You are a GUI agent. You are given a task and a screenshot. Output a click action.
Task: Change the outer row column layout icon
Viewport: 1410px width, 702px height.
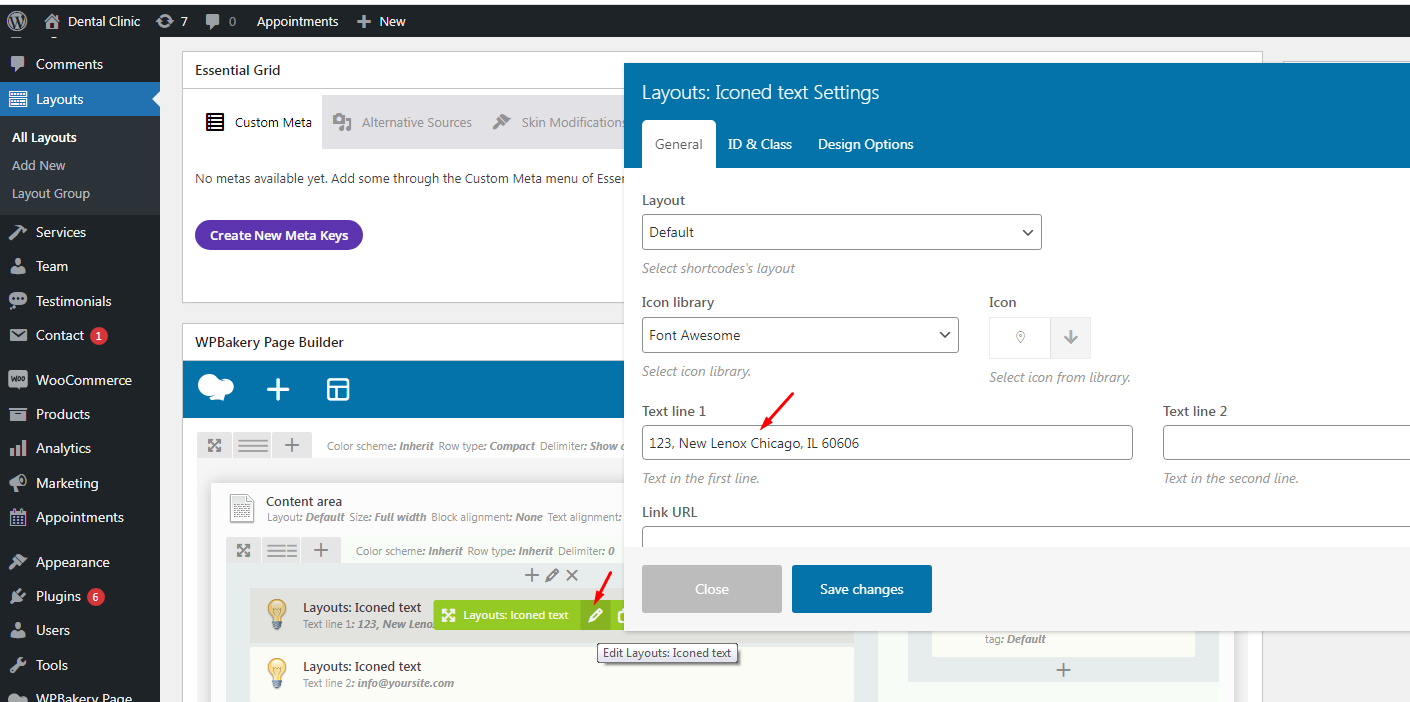tap(252, 445)
